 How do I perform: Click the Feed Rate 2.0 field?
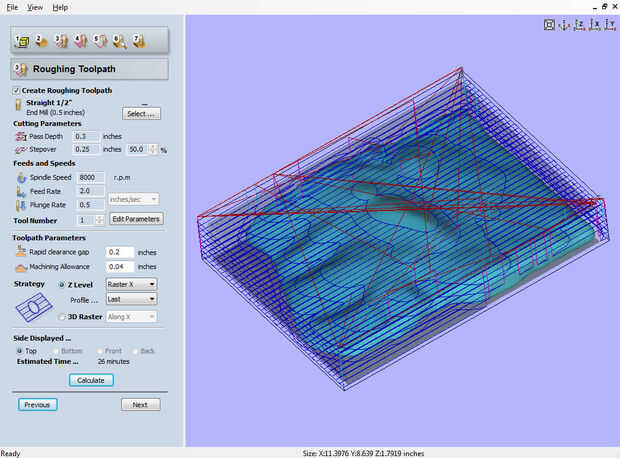pos(91,191)
